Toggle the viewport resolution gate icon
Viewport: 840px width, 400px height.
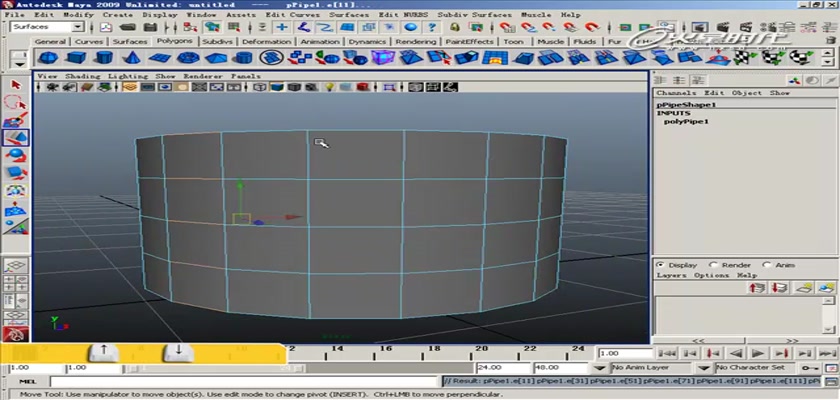coord(164,87)
